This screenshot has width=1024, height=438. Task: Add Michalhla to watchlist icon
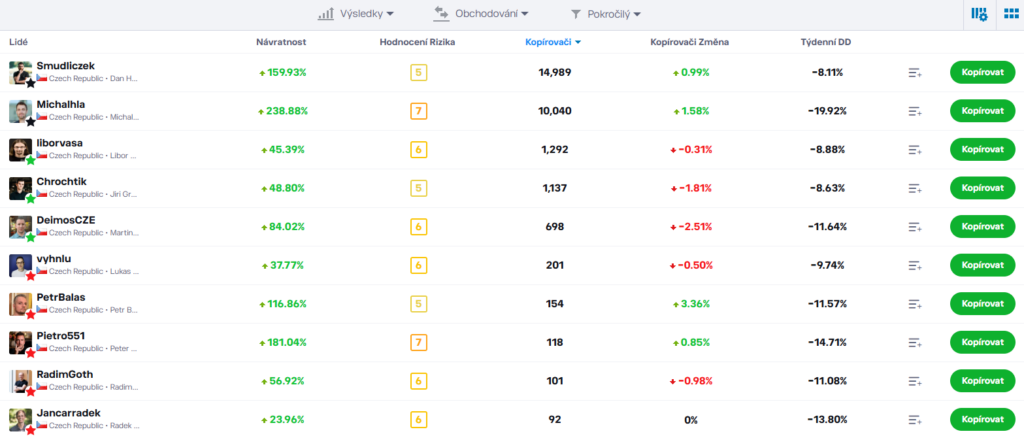[x=915, y=111]
